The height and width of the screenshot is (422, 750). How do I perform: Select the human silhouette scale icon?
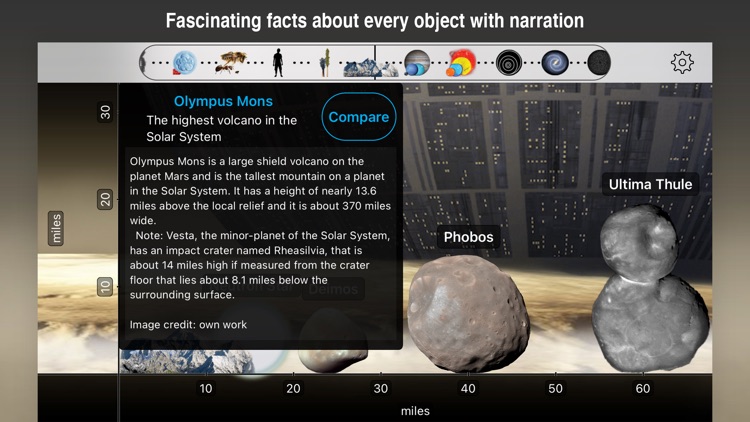(x=278, y=63)
